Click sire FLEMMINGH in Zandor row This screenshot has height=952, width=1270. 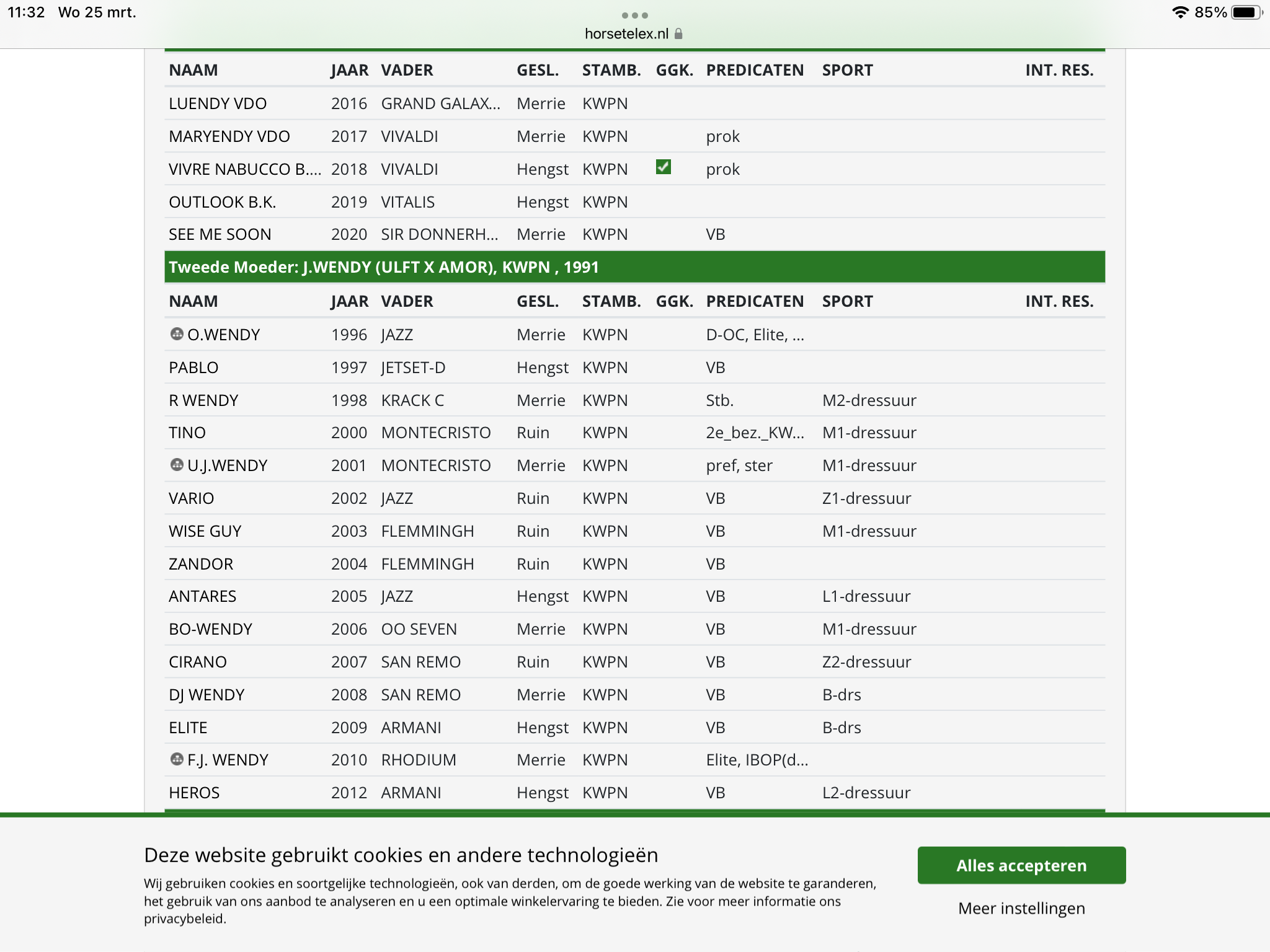click(x=428, y=564)
